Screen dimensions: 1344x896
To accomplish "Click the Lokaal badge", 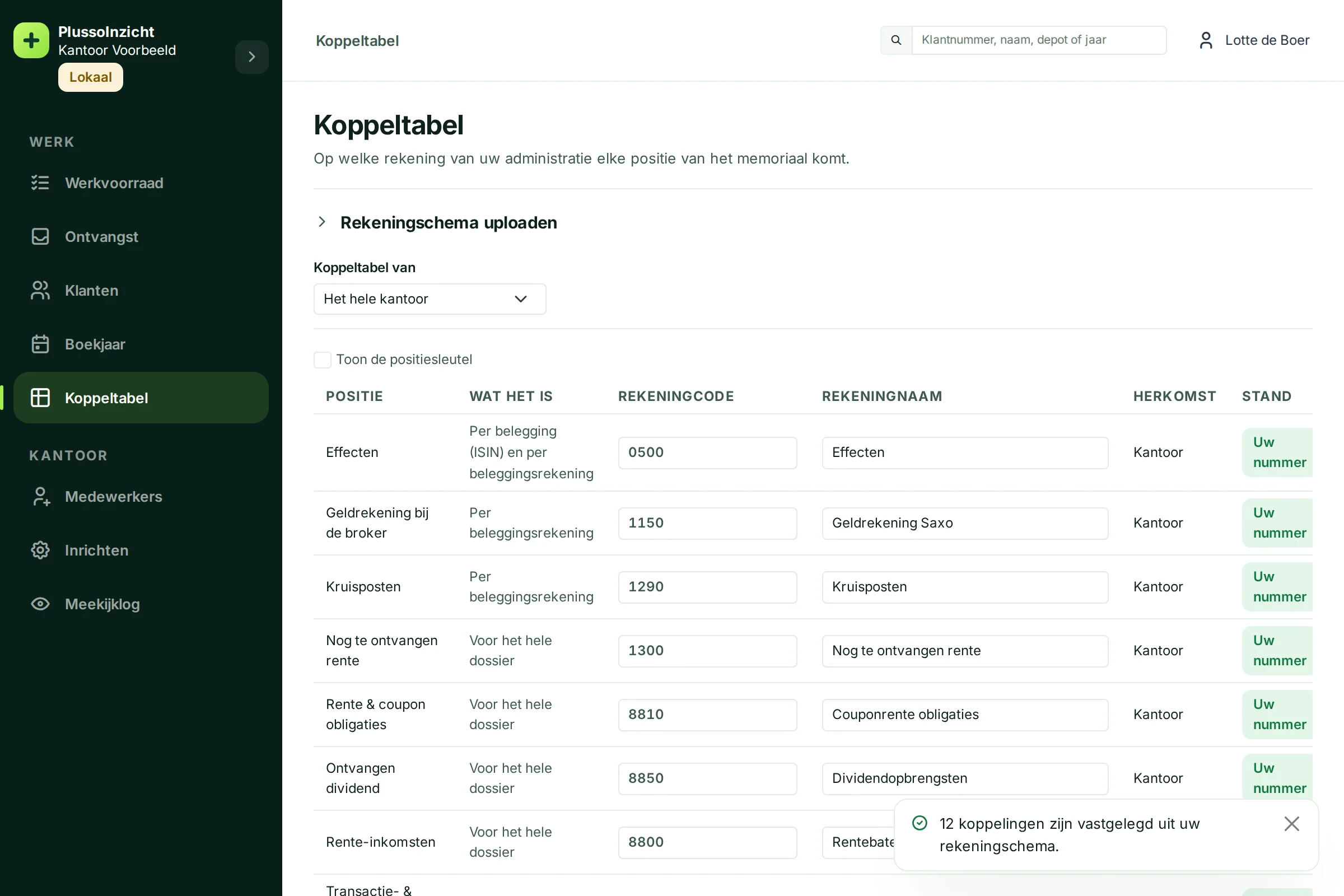I will [90, 77].
